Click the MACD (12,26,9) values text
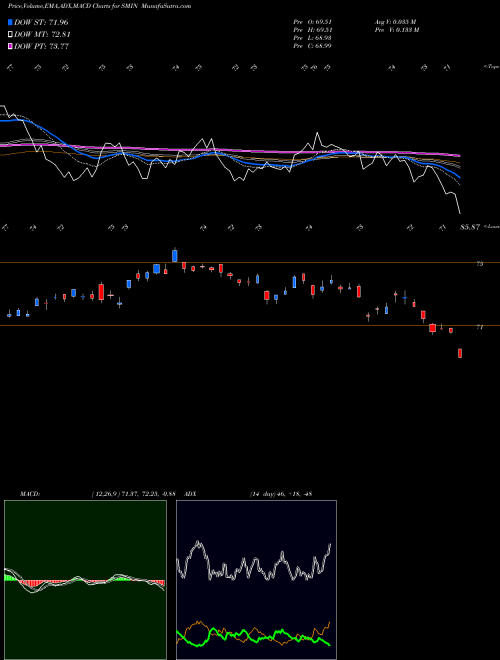500x660 pixels. pos(133,494)
